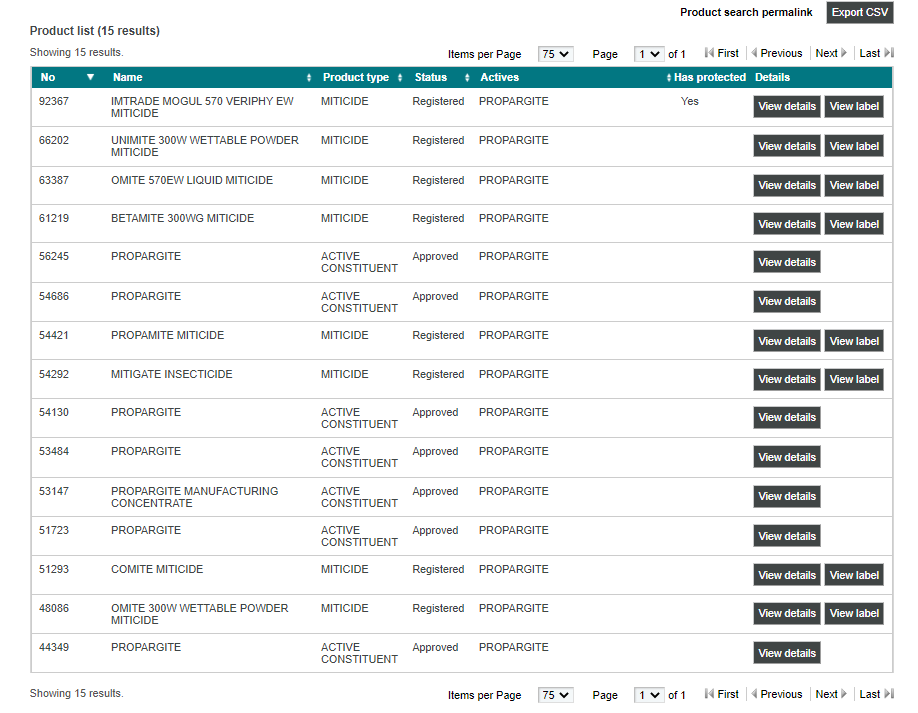918x713 pixels.
Task: View details for product 56245
Action: (x=787, y=262)
